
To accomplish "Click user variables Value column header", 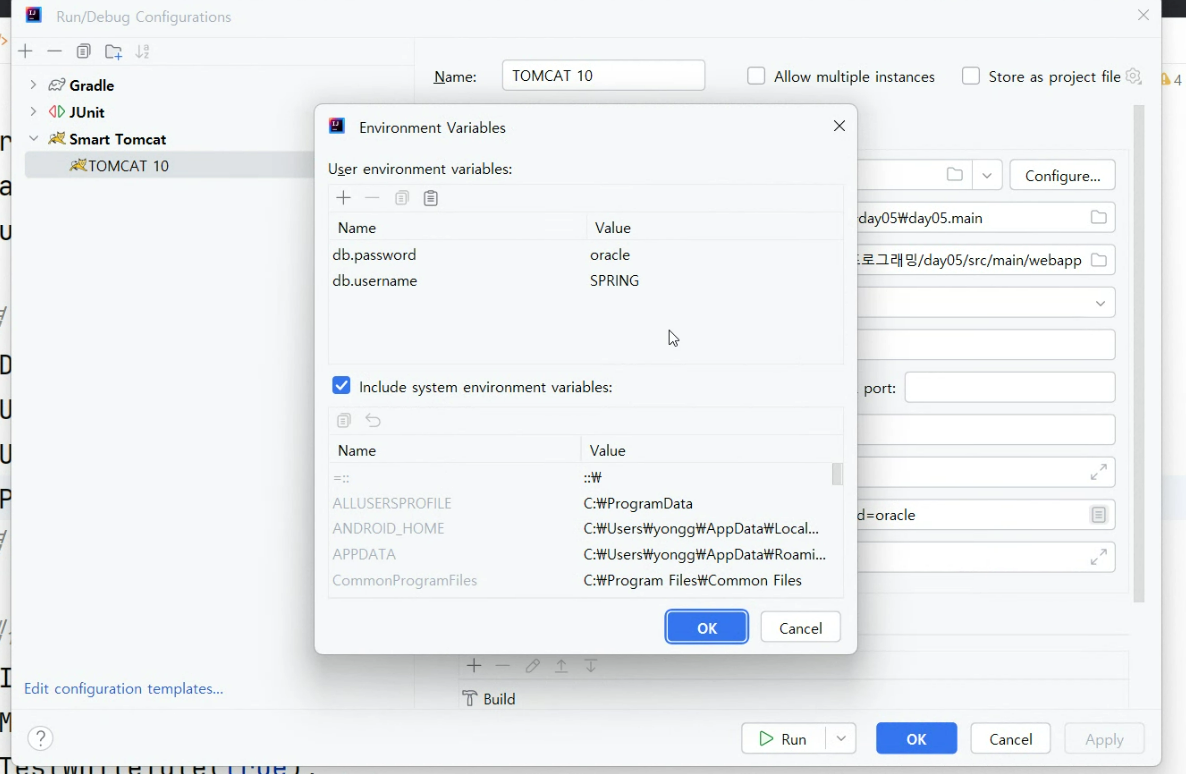I will coord(715,228).
